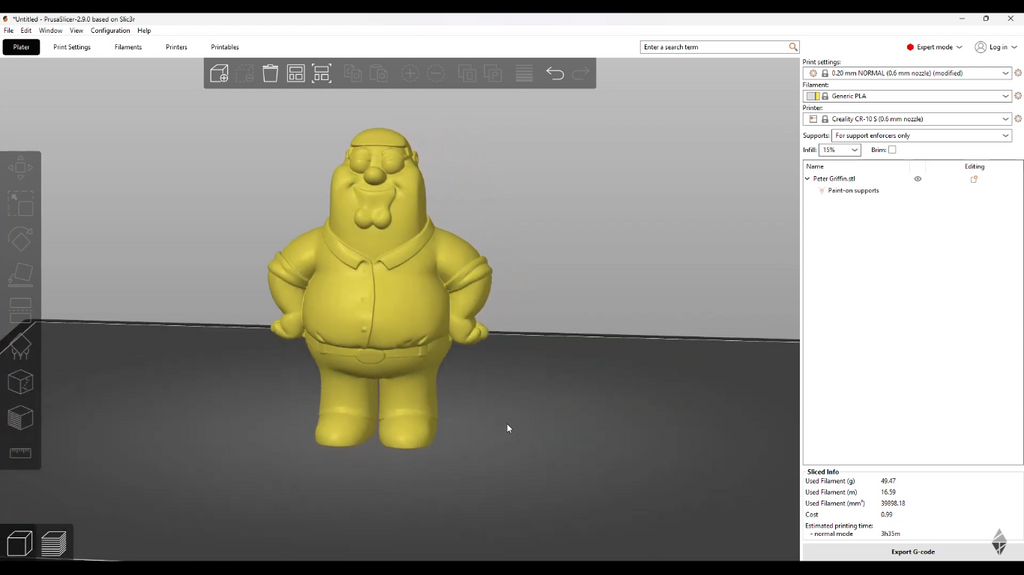Open the Log in account dropdown
Viewport: 1024px width, 575px height.
[996, 47]
